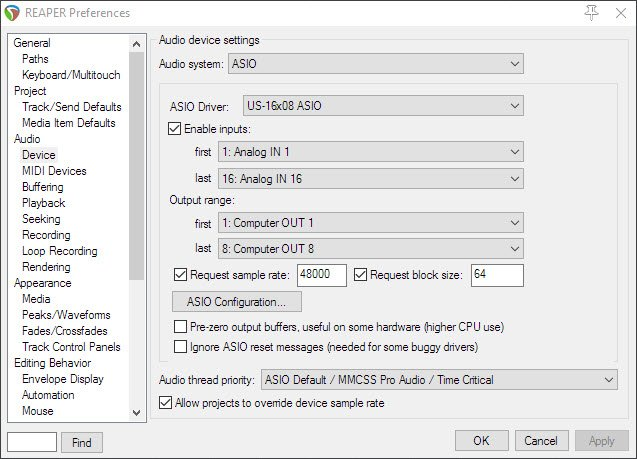Select Device under Audio
The image size is (637, 459).
[39, 155]
